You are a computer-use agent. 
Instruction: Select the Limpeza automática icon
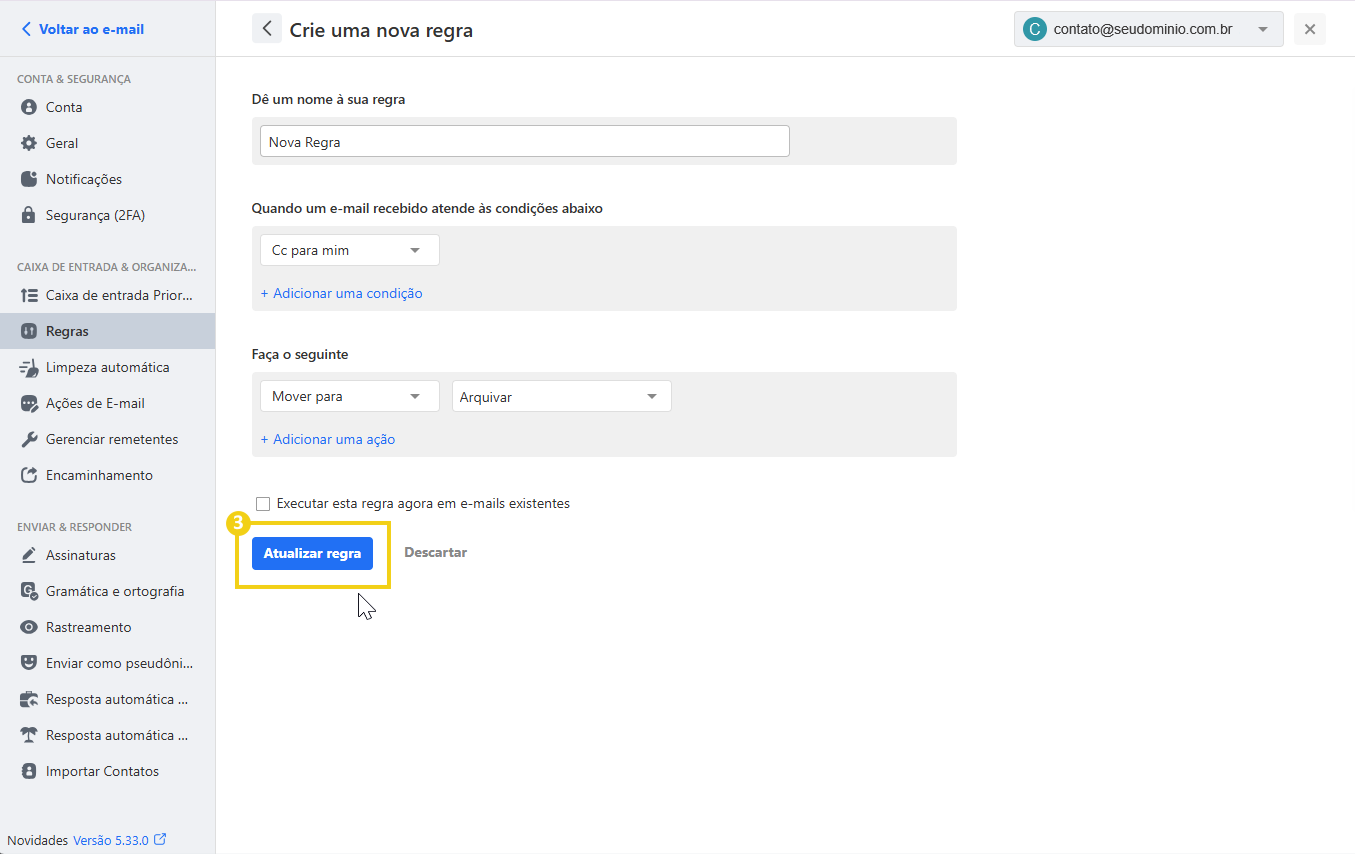(x=30, y=367)
